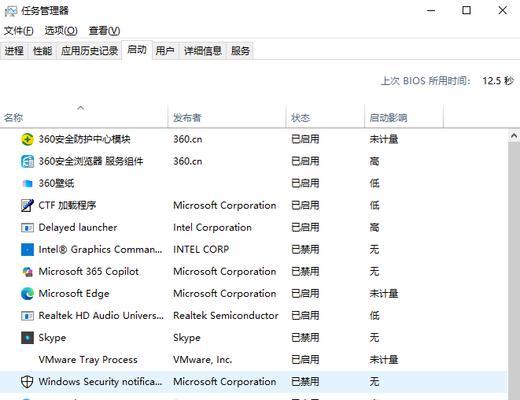The image size is (520, 400).
Task: Select the Intel® Graphics Comman... entry
Action: pyautogui.click(x=100, y=249)
